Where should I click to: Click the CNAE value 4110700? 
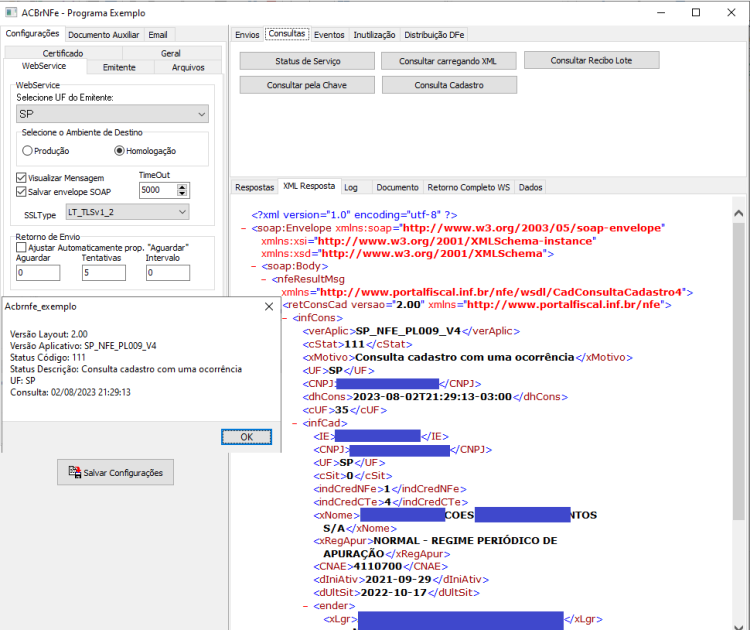[377, 566]
